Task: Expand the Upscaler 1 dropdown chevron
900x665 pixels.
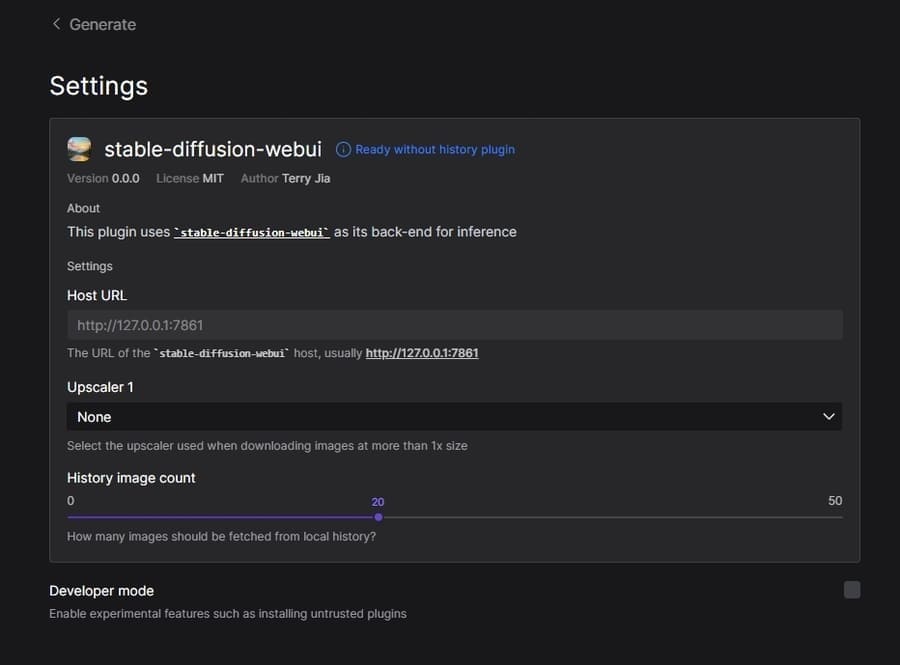Action: 828,417
